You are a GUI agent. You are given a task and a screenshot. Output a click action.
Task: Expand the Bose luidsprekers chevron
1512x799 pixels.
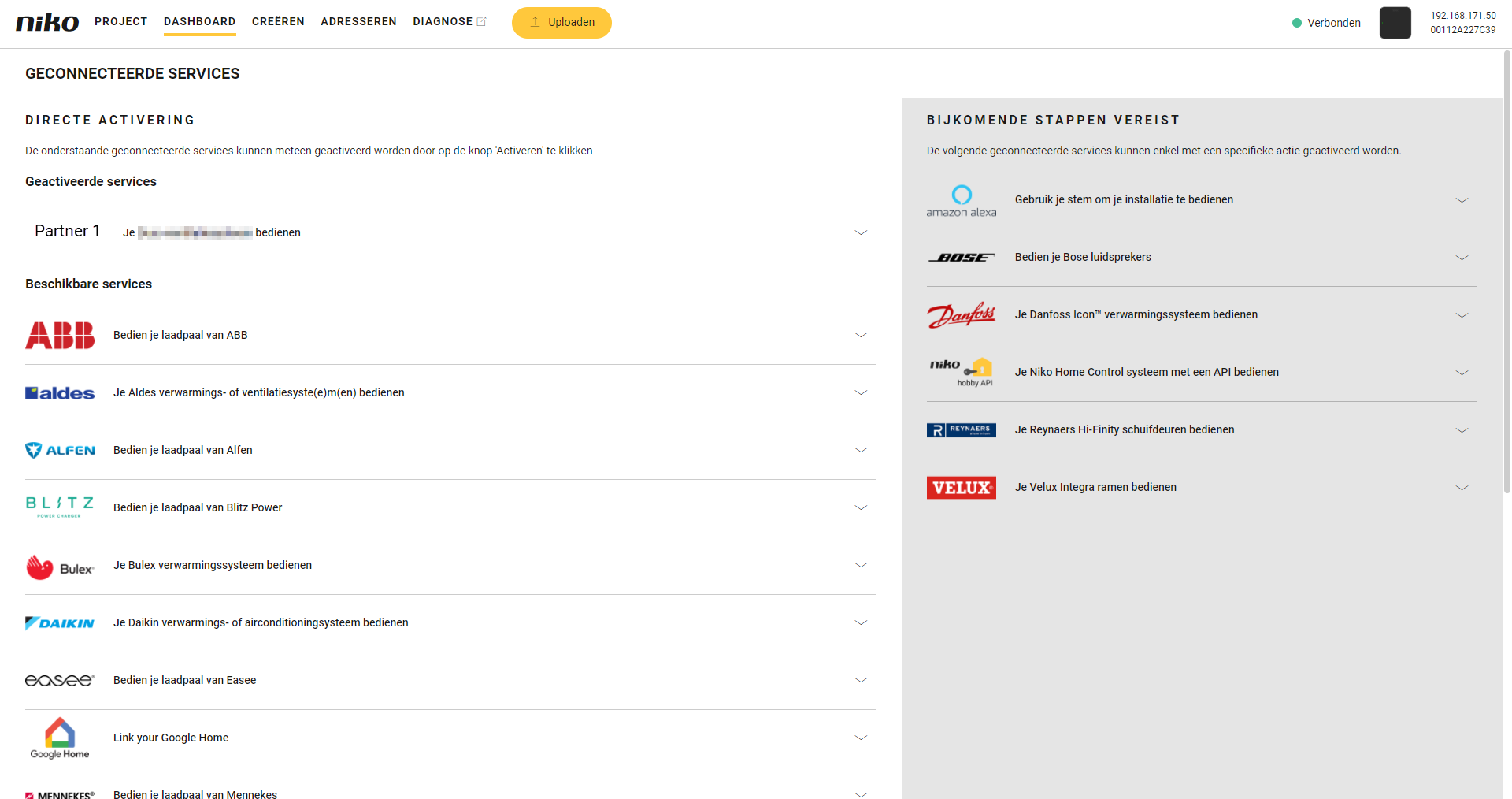click(x=1462, y=258)
